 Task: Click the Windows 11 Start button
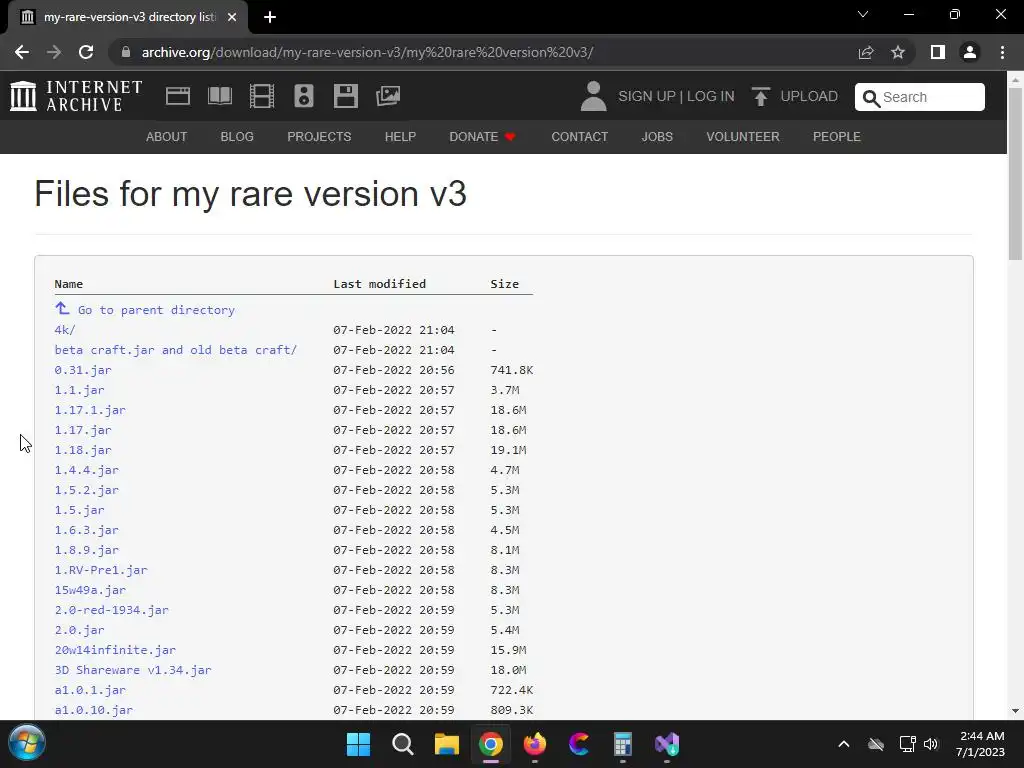pyautogui.click(x=359, y=744)
